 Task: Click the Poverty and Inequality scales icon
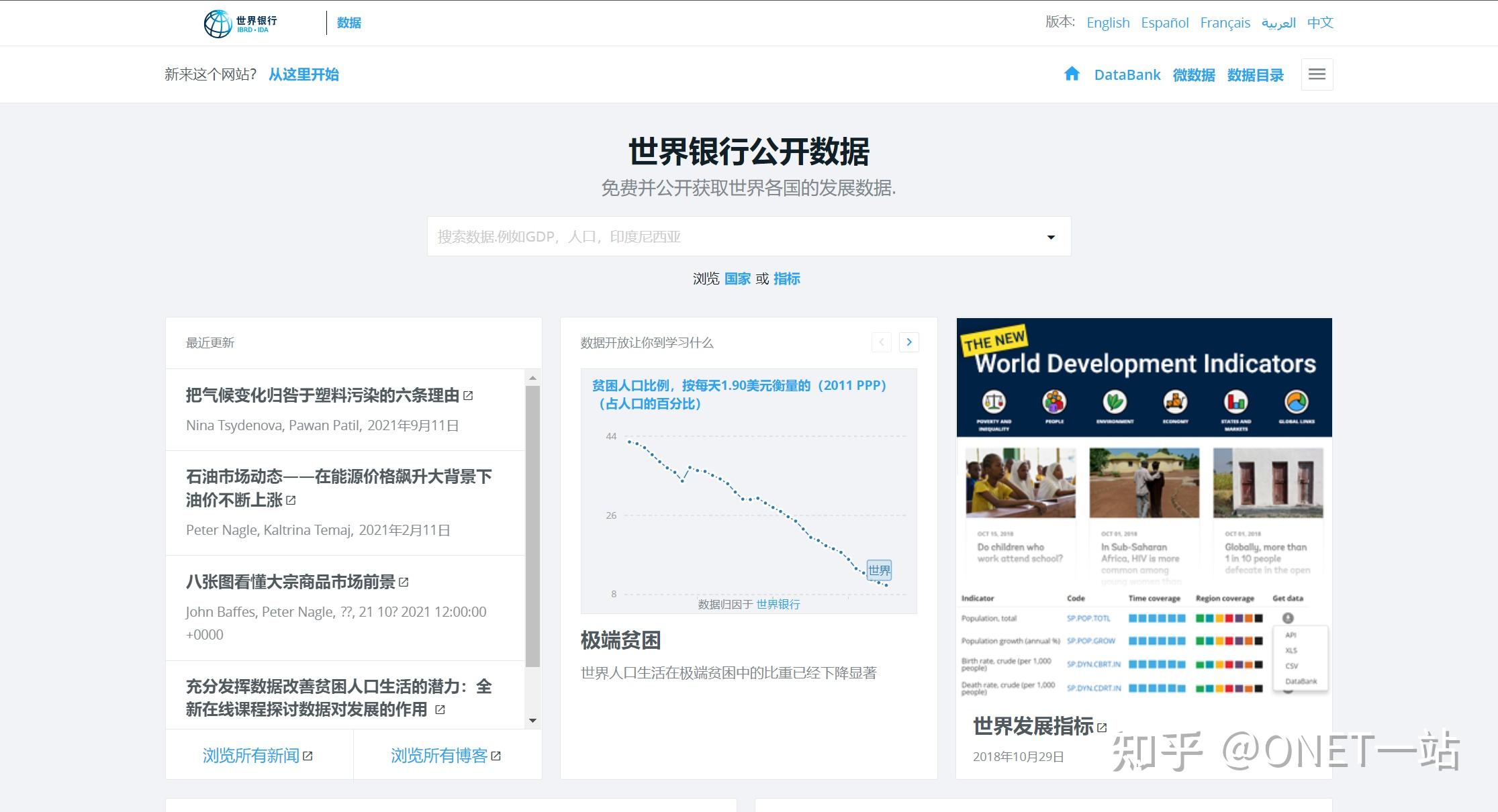tap(994, 401)
